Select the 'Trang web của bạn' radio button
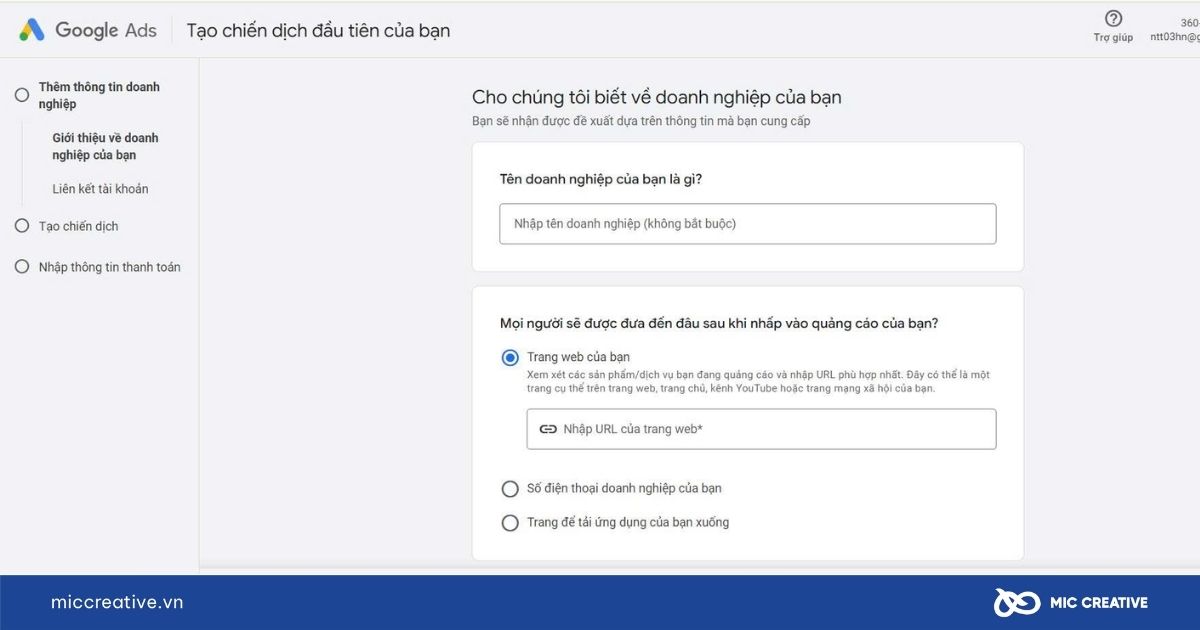1200x630 pixels. pyautogui.click(x=510, y=357)
